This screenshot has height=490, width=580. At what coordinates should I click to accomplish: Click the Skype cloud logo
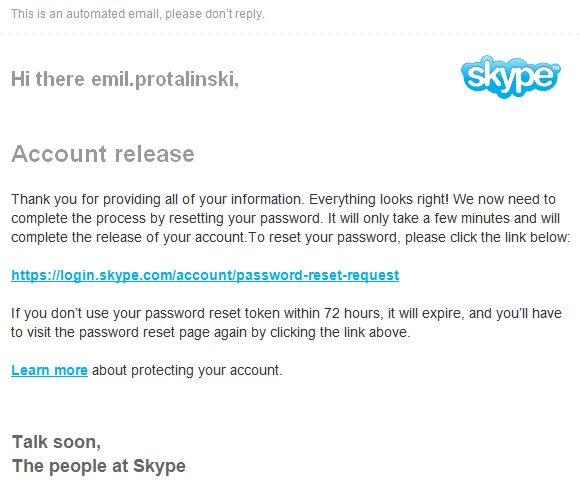511,77
